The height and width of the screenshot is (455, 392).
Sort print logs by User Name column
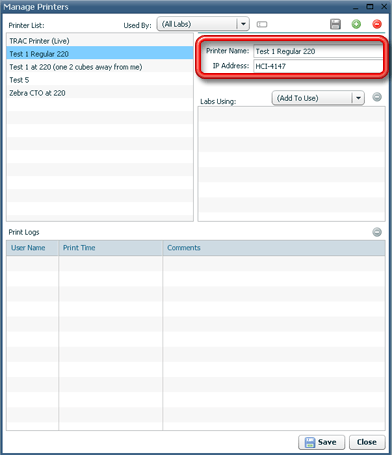[33, 248]
